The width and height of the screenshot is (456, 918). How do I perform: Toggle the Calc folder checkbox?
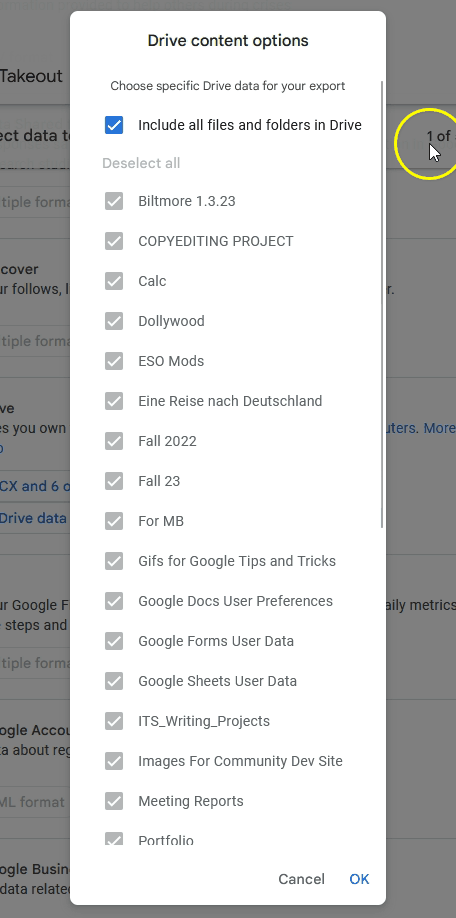coord(114,281)
